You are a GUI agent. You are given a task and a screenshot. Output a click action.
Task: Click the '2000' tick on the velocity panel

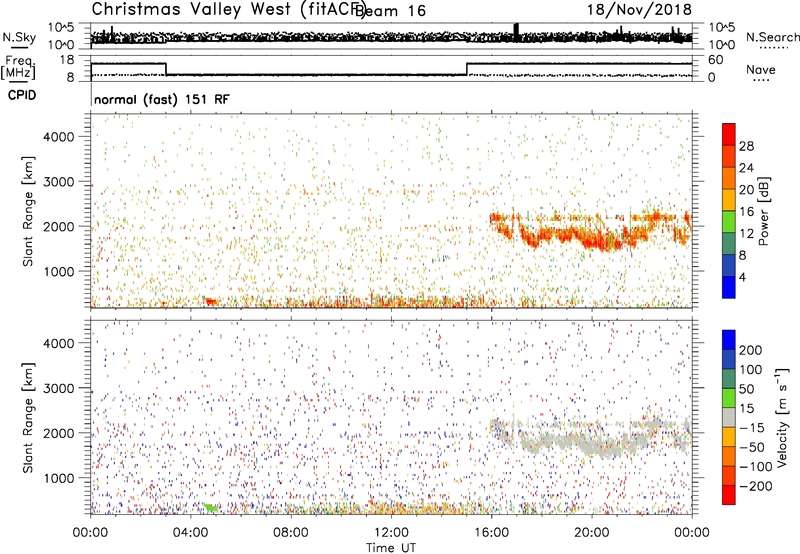[x=58, y=433]
